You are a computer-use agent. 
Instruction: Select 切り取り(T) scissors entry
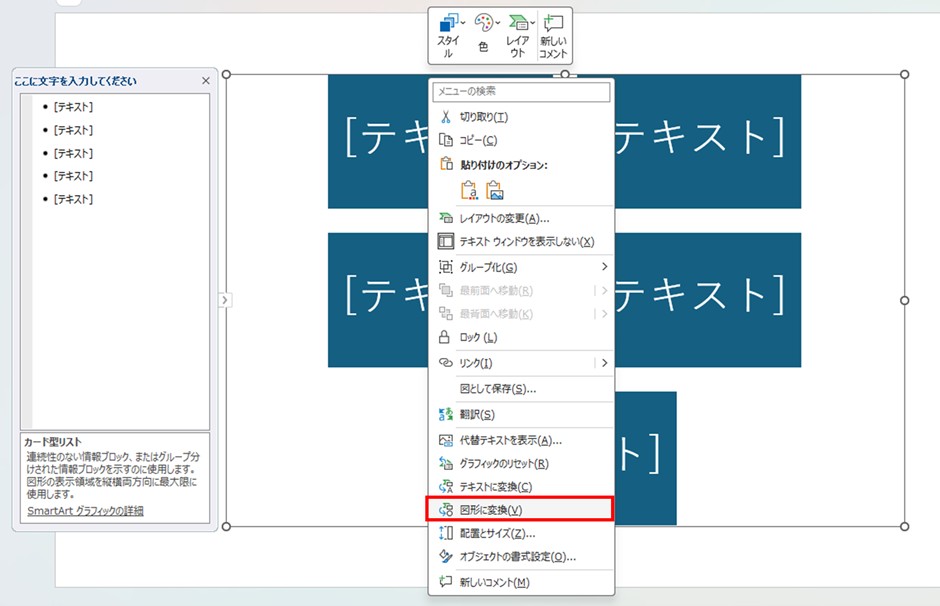[484, 117]
